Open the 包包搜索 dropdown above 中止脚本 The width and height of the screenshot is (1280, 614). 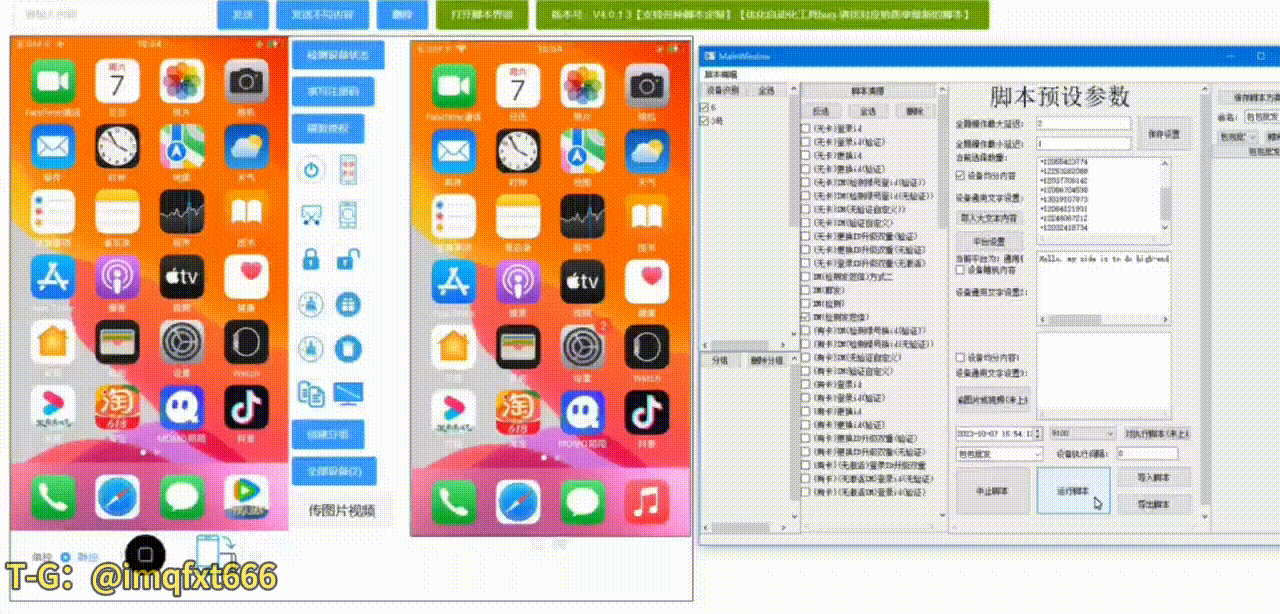click(999, 453)
